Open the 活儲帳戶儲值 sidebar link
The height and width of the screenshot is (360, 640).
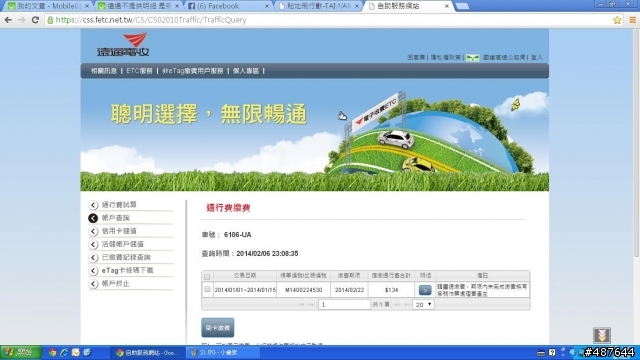tap(122, 244)
